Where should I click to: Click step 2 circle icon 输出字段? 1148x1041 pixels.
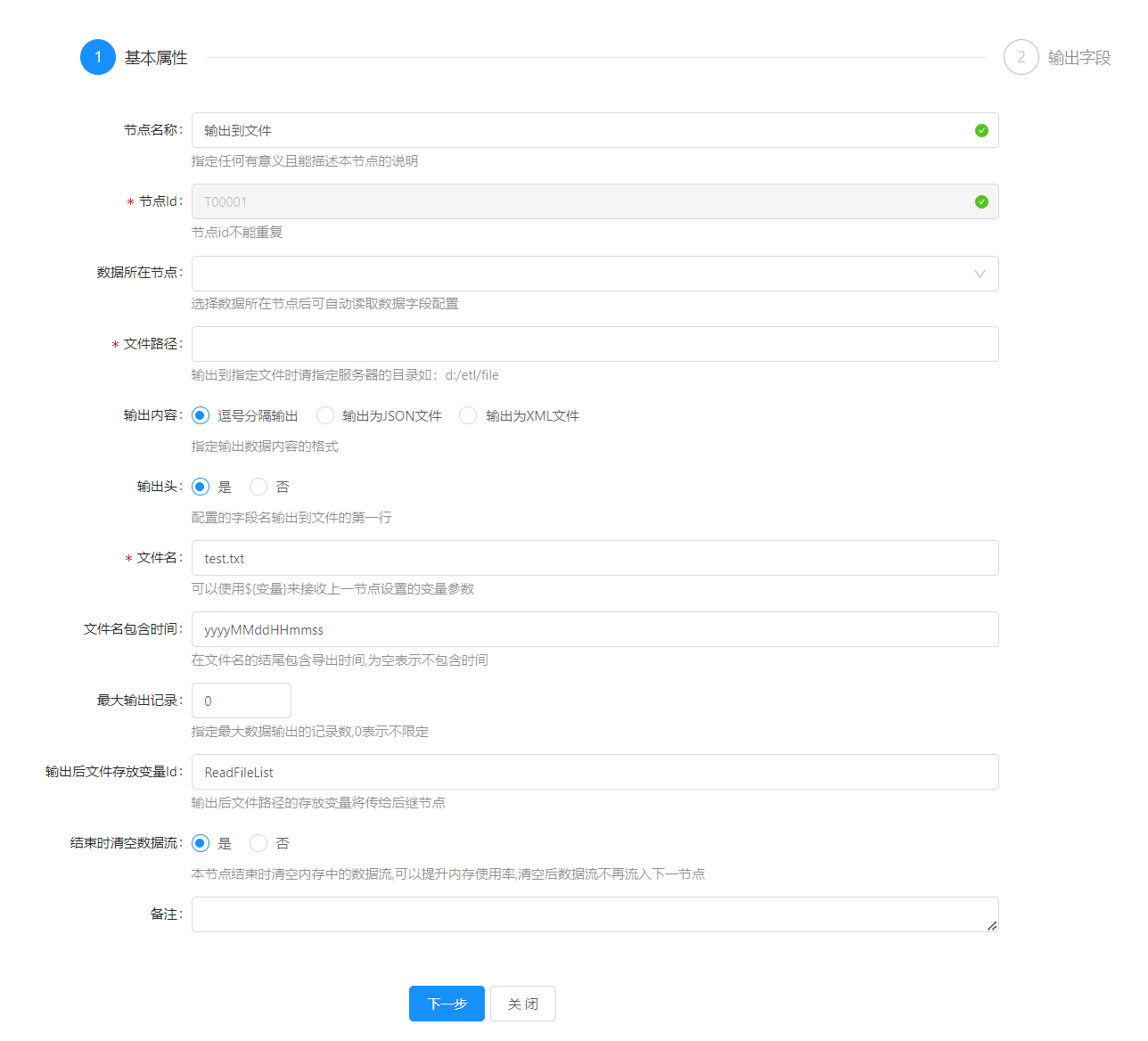1021,57
